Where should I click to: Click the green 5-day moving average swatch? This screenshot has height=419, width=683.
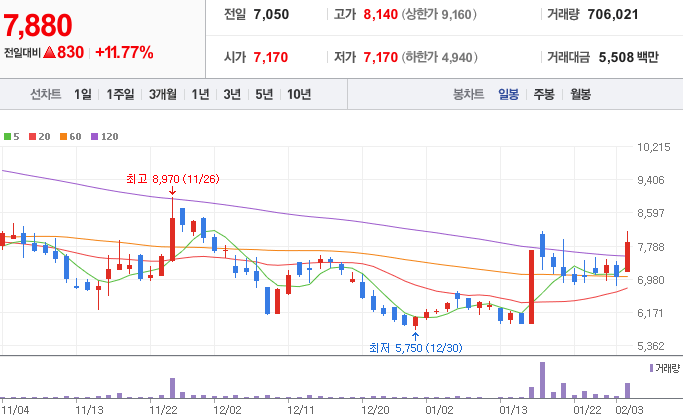(7, 137)
